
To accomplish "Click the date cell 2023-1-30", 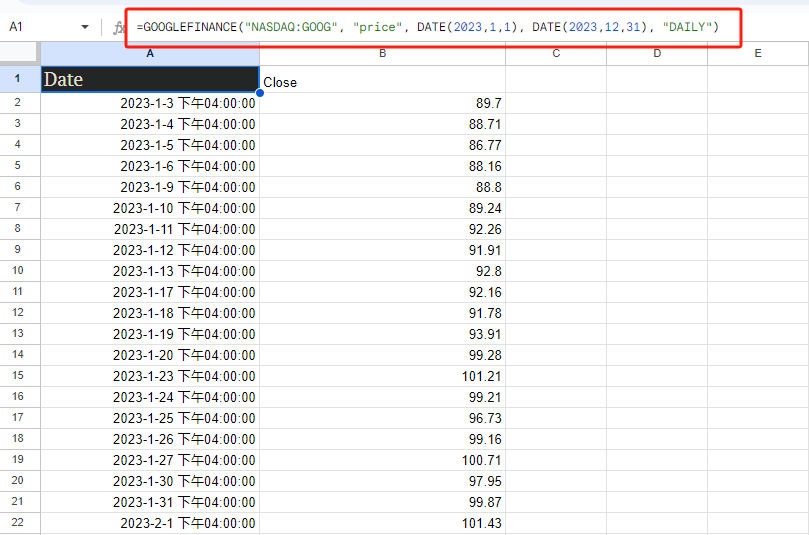I will click(150, 481).
